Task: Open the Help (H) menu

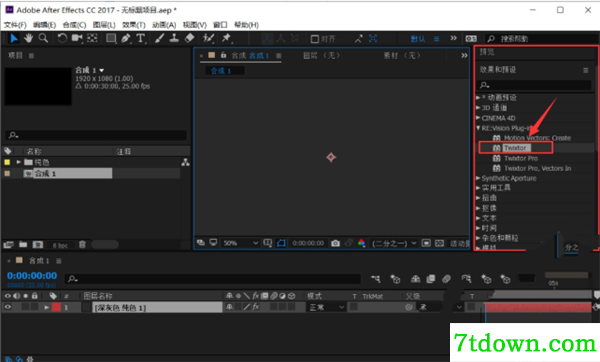Action: (x=246, y=25)
